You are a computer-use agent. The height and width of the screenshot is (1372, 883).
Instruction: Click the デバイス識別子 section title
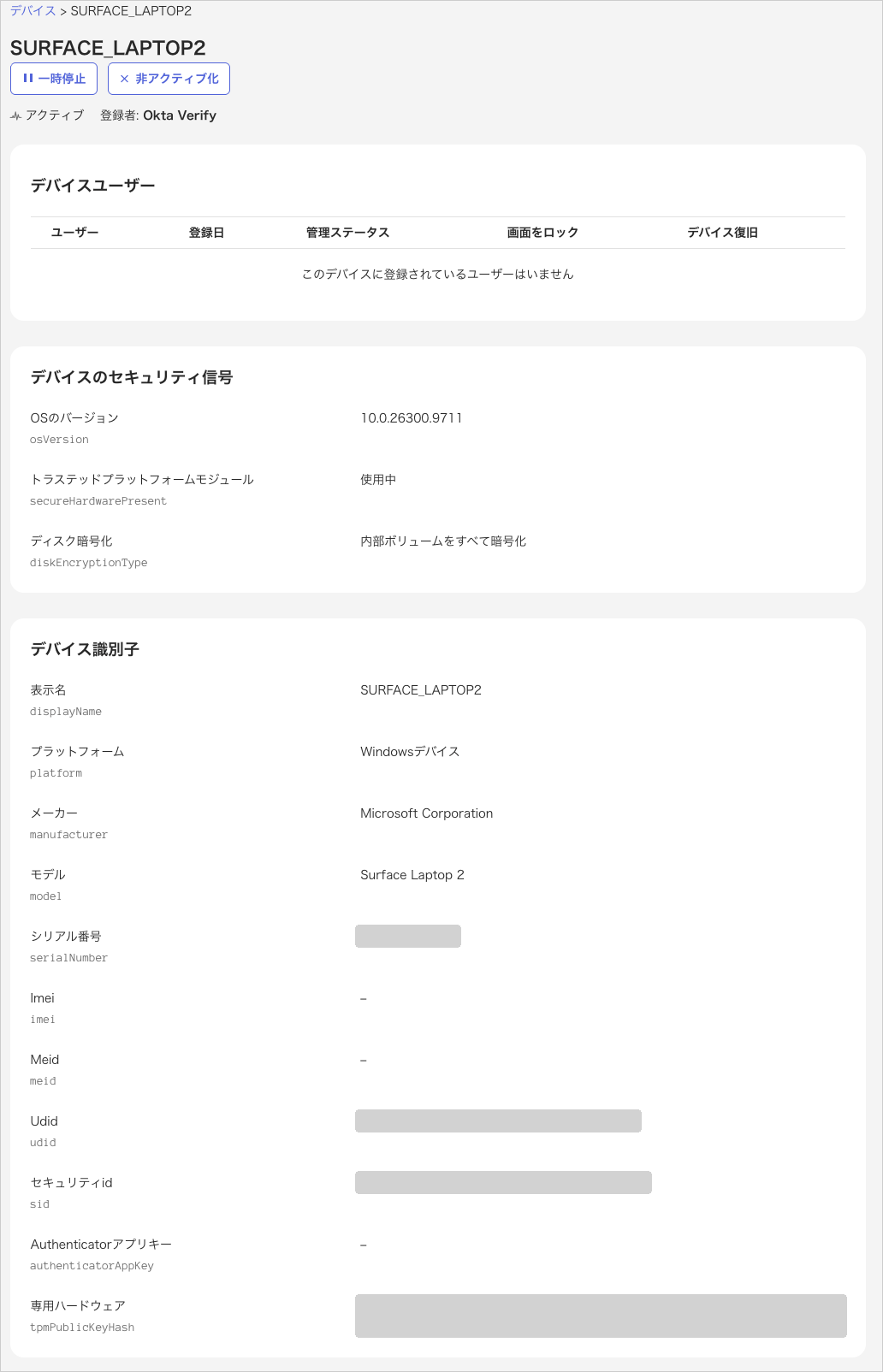click(x=85, y=649)
